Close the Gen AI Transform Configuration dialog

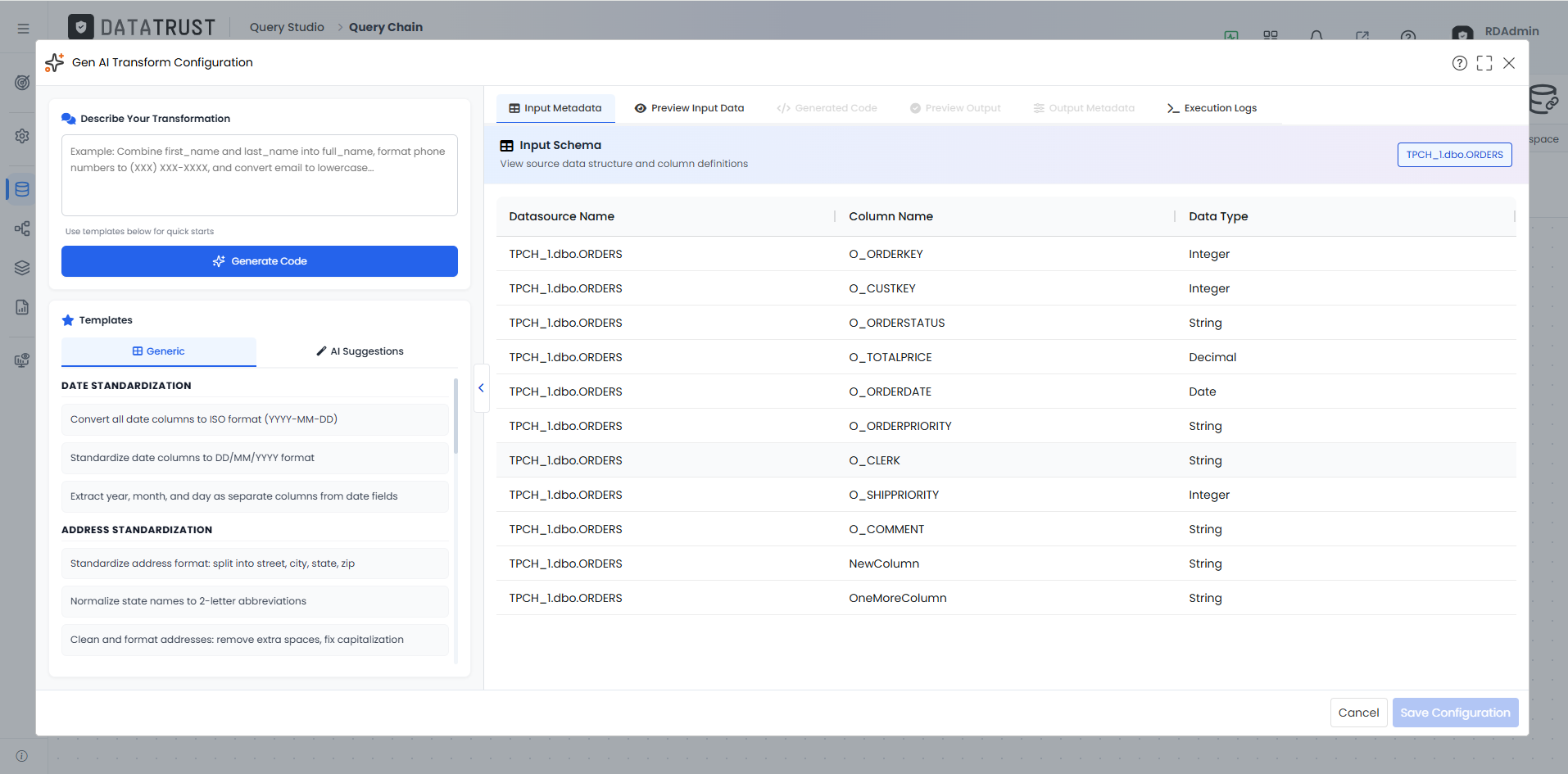coord(1509,63)
